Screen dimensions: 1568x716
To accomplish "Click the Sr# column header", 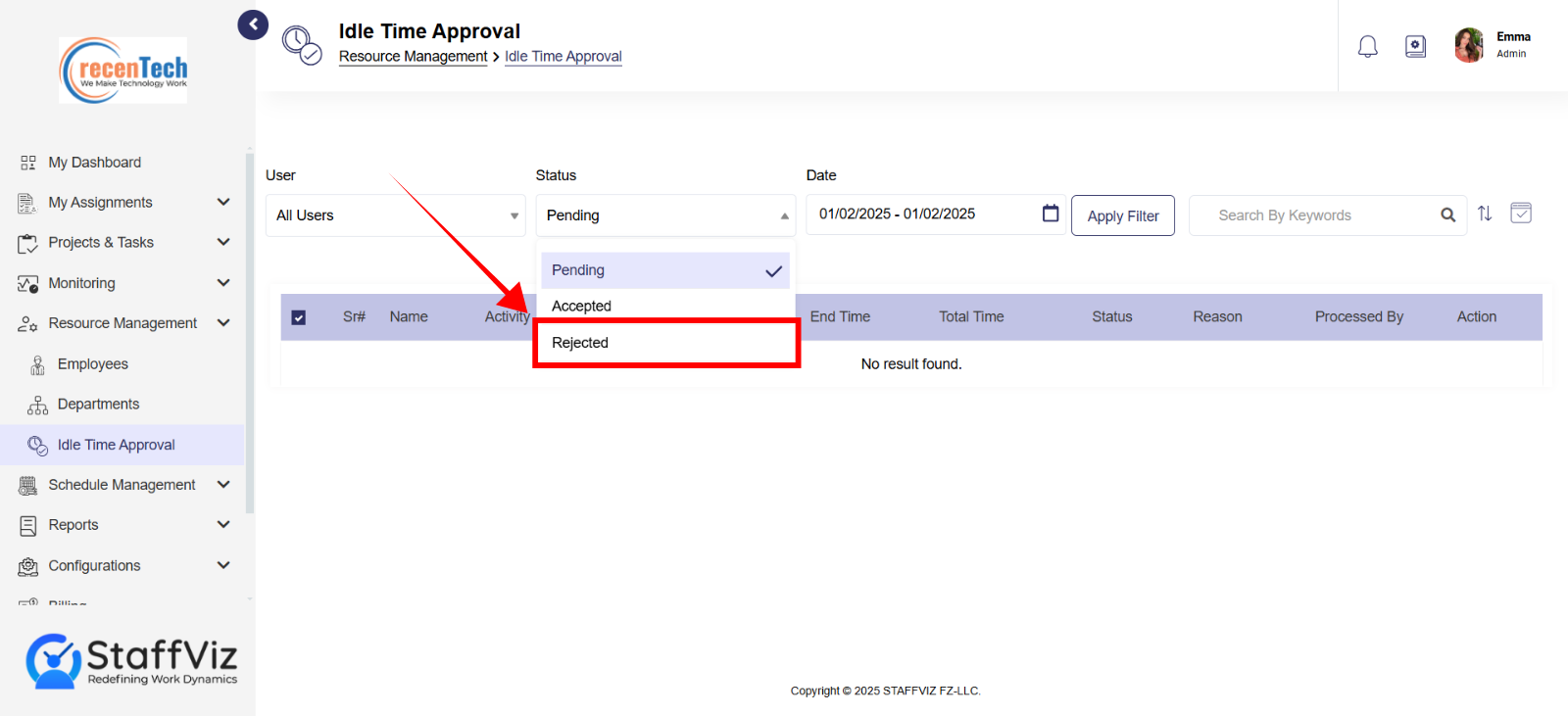I will pos(354,317).
